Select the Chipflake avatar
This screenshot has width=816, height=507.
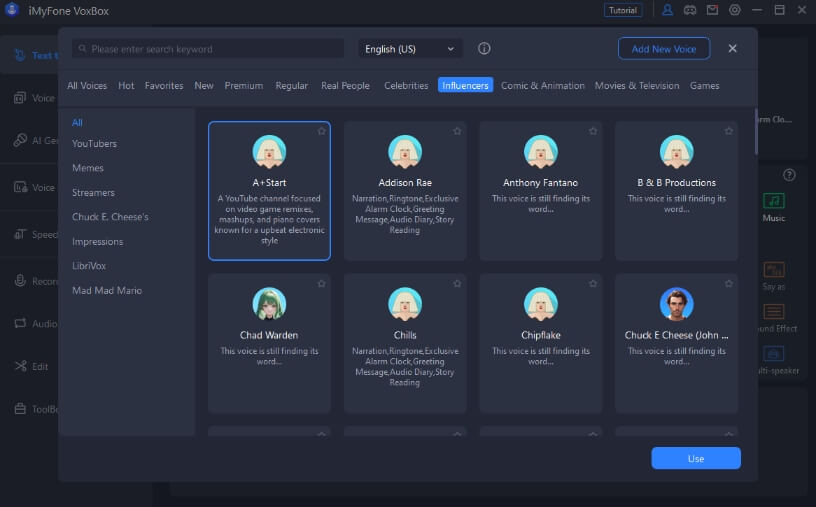pos(541,304)
